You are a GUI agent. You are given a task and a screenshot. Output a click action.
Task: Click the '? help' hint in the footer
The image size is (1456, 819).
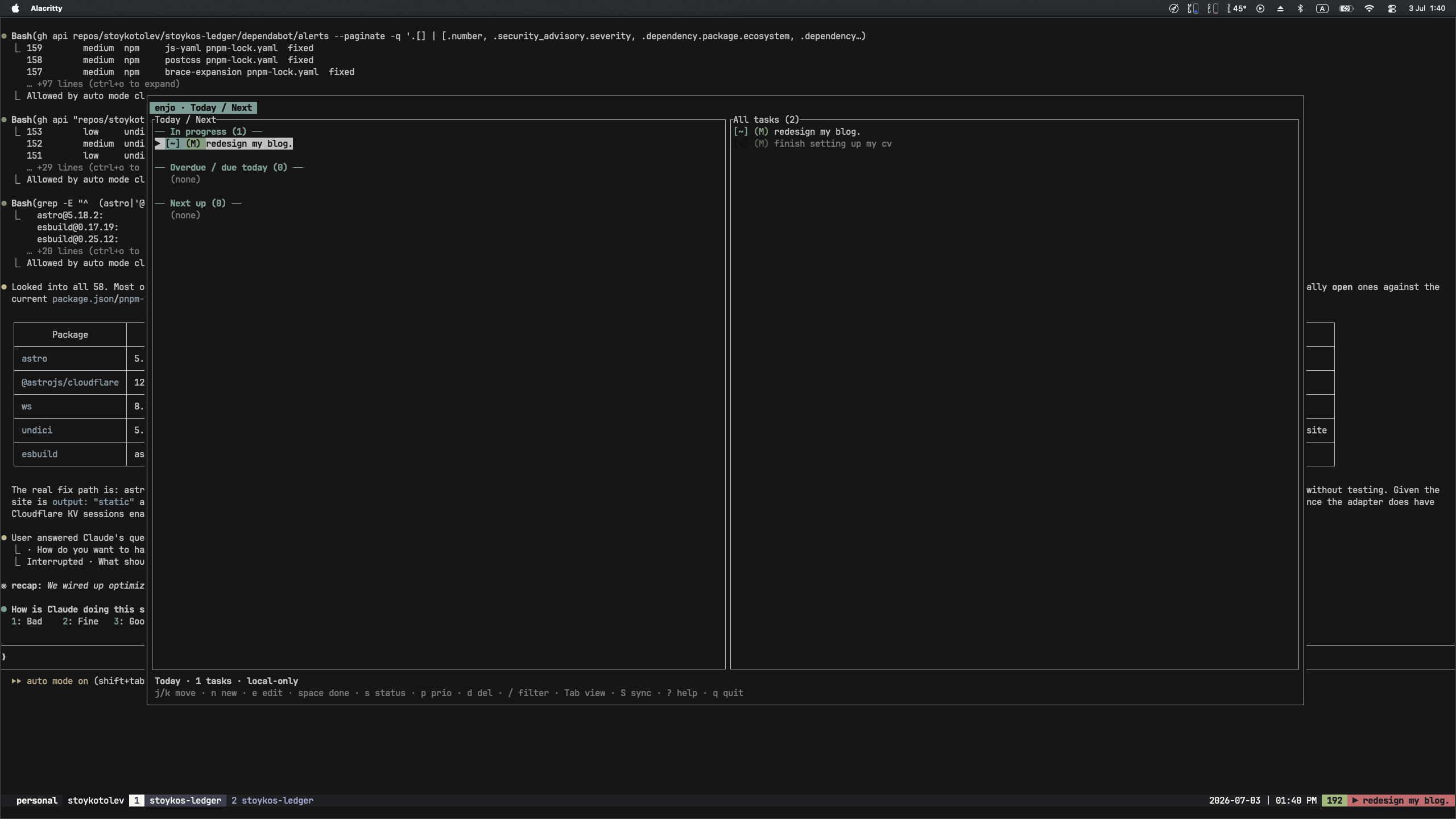tap(682, 693)
